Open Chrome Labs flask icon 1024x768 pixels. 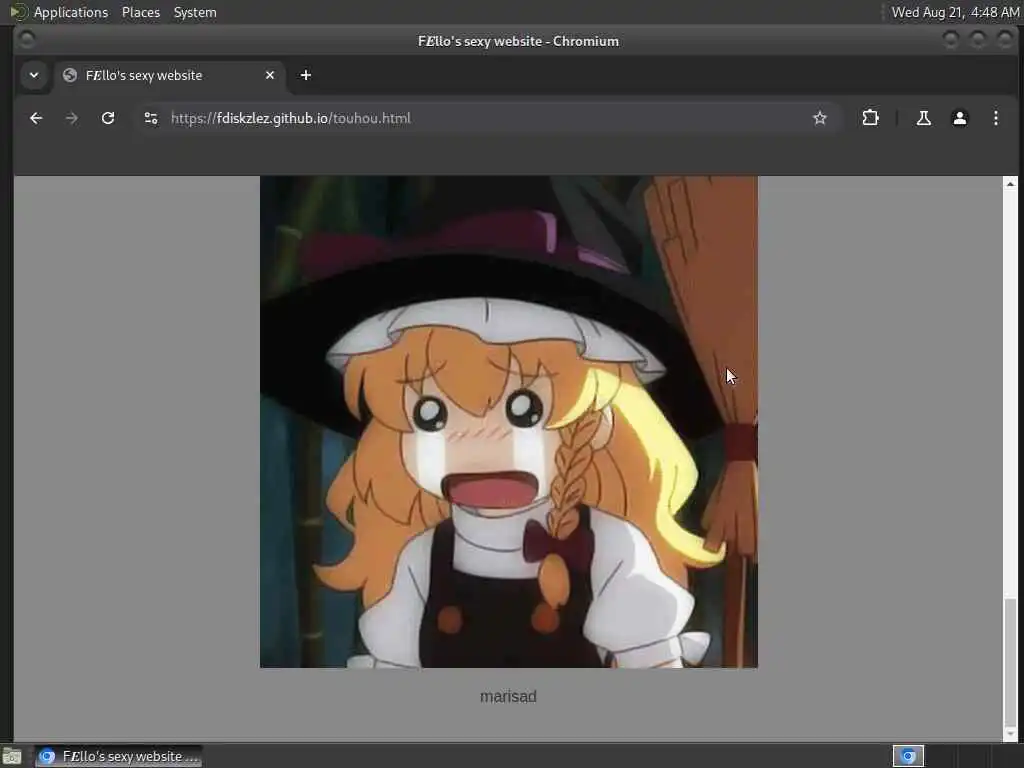coord(923,118)
